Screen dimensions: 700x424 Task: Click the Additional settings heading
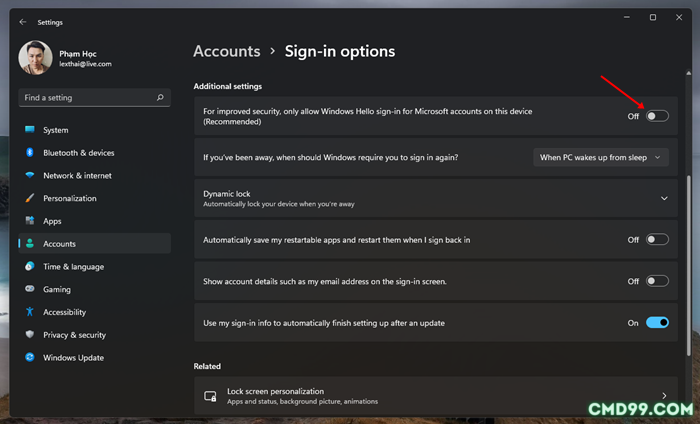pyautogui.click(x=228, y=86)
